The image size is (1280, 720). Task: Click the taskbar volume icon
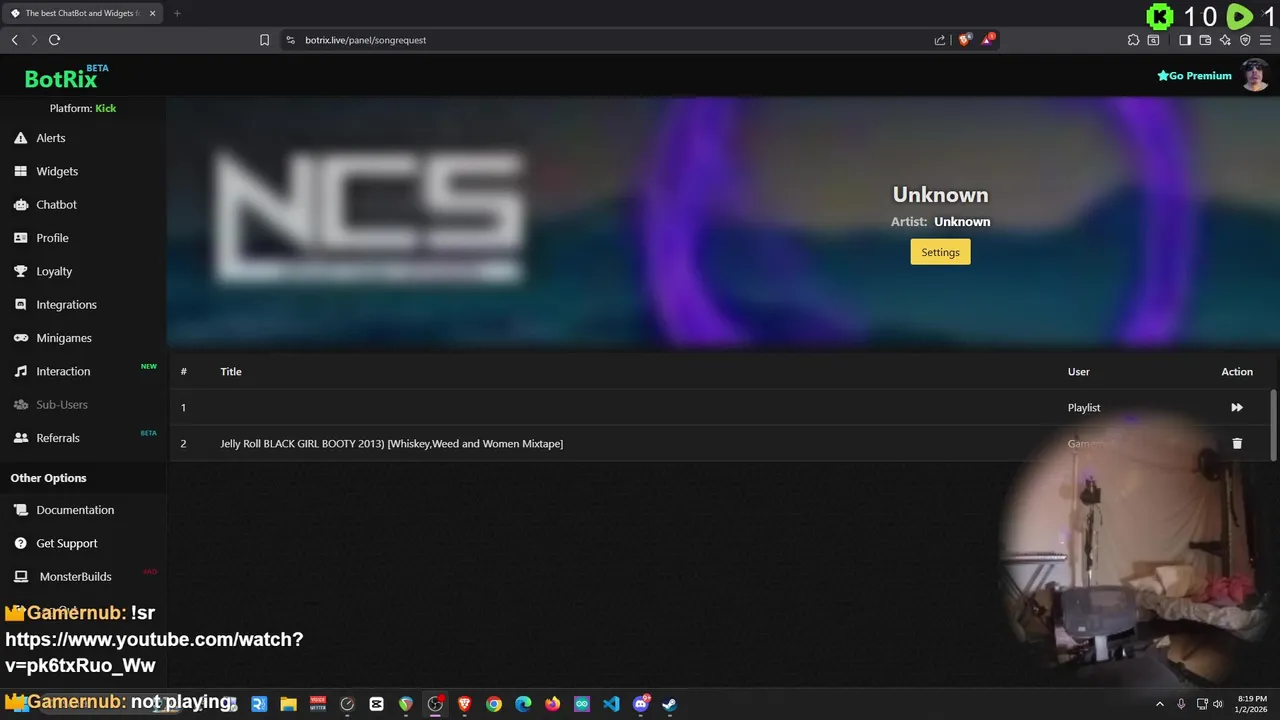1218,704
